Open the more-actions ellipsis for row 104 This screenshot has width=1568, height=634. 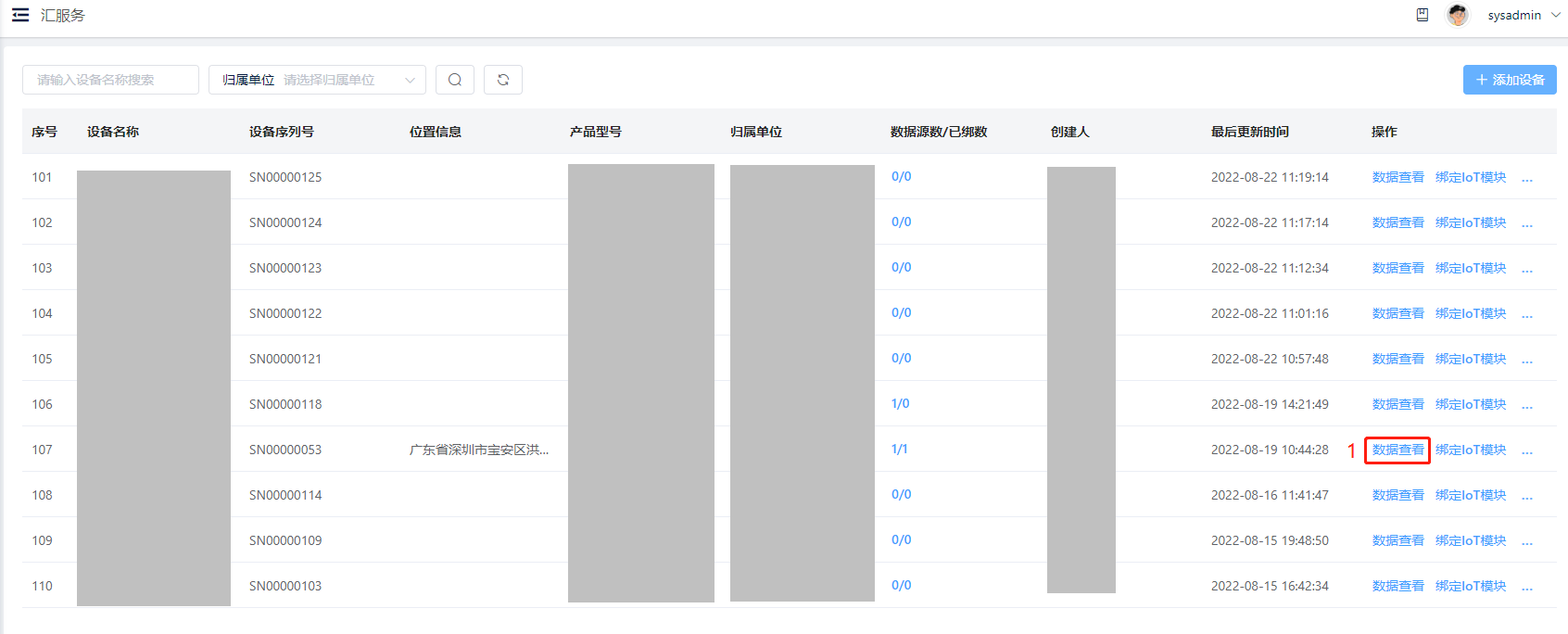tap(1527, 315)
